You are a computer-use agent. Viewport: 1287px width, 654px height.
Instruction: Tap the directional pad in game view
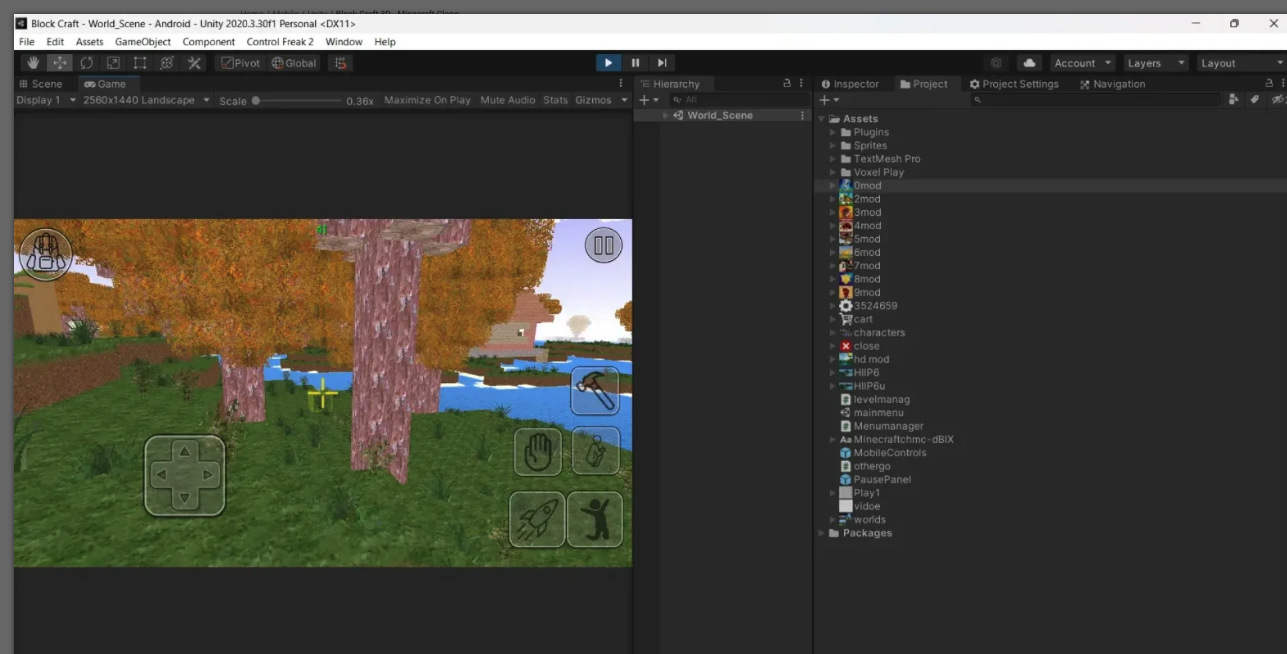(x=184, y=475)
